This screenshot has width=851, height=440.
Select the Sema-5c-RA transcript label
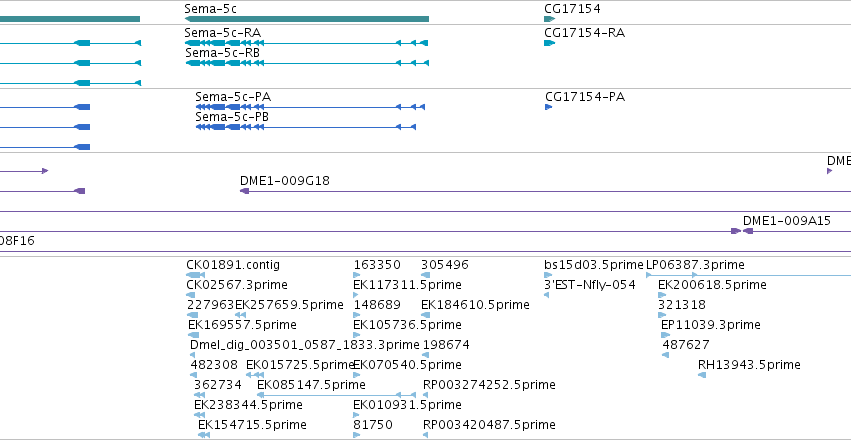click(x=223, y=33)
